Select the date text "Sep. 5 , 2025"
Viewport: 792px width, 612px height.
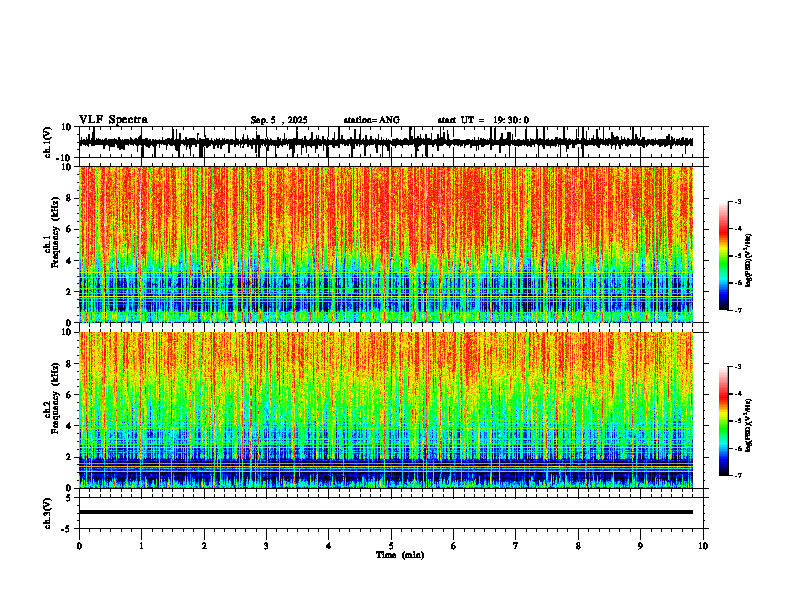point(279,120)
